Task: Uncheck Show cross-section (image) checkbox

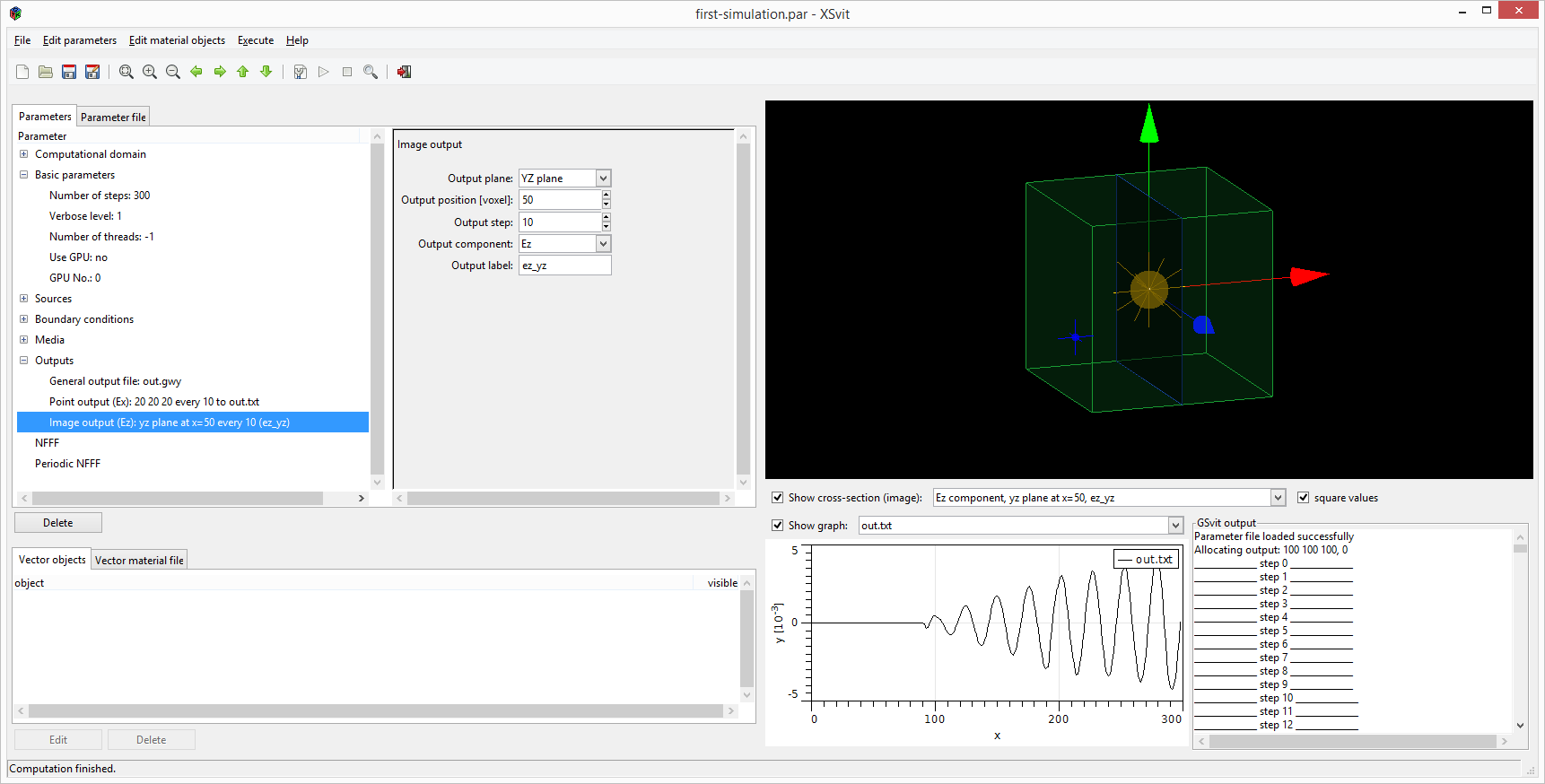Action: coord(778,498)
